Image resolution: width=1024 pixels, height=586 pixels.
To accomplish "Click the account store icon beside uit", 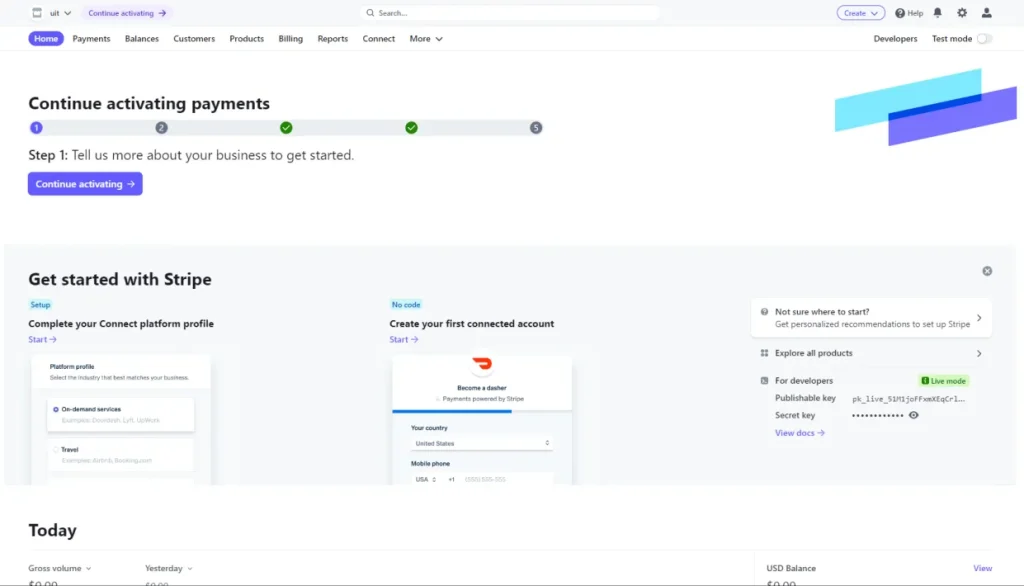I will (37, 13).
